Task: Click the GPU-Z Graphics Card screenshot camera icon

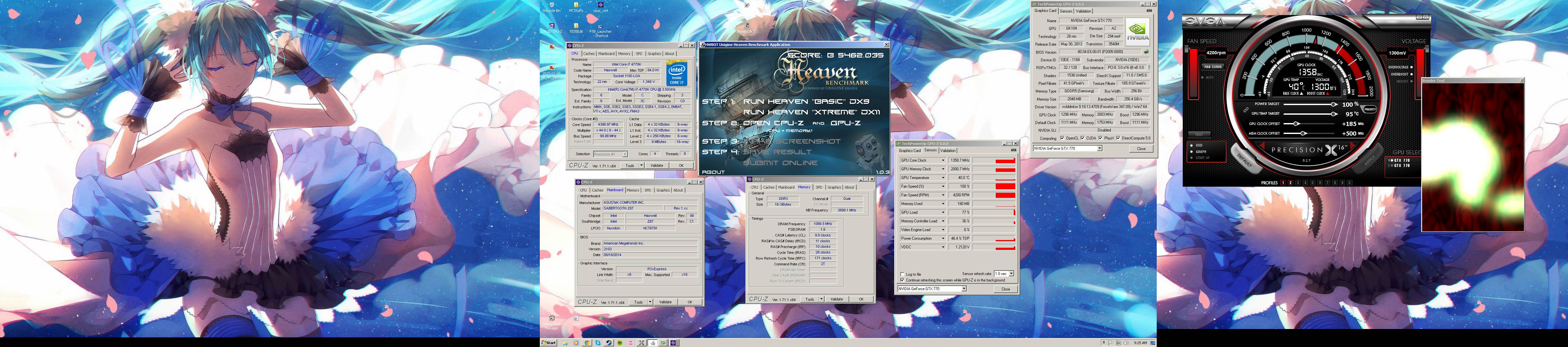Action: pos(1149,10)
